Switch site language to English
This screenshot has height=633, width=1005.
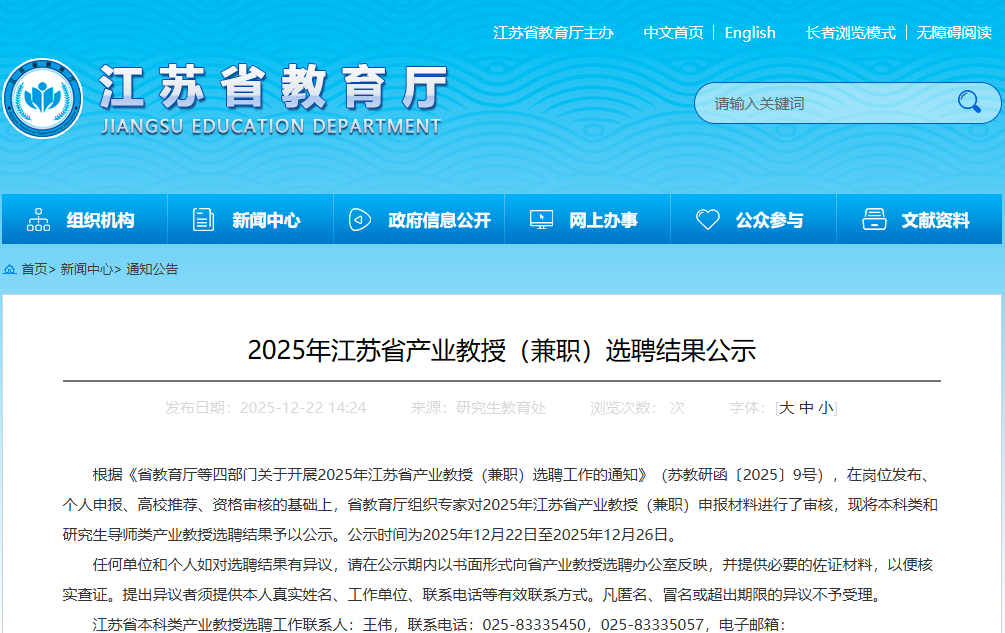click(x=750, y=33)
